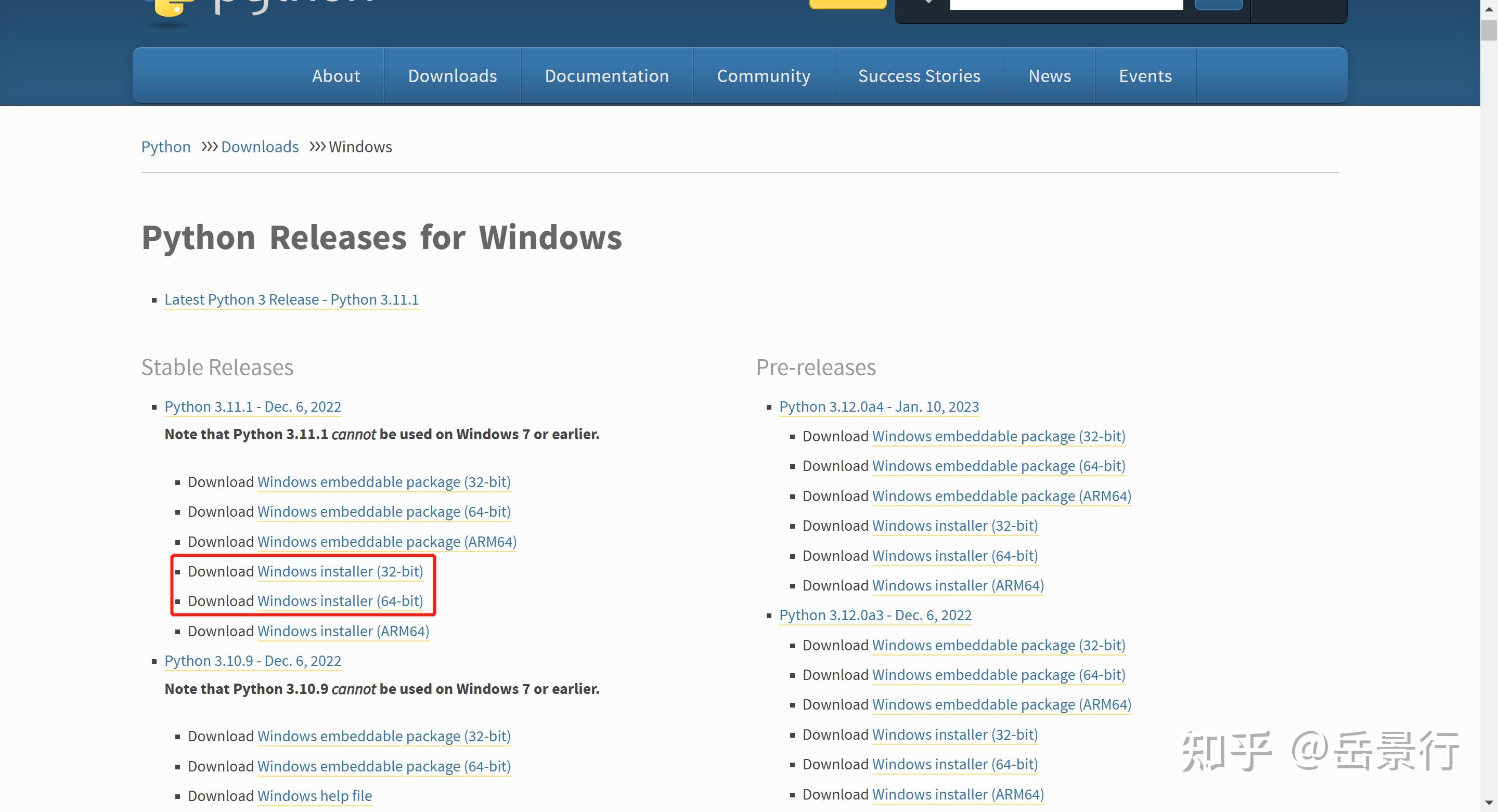Viewport: 1498px width, 812px height.
Task: Open the Success Stories menu
Action: pos(919,75)
